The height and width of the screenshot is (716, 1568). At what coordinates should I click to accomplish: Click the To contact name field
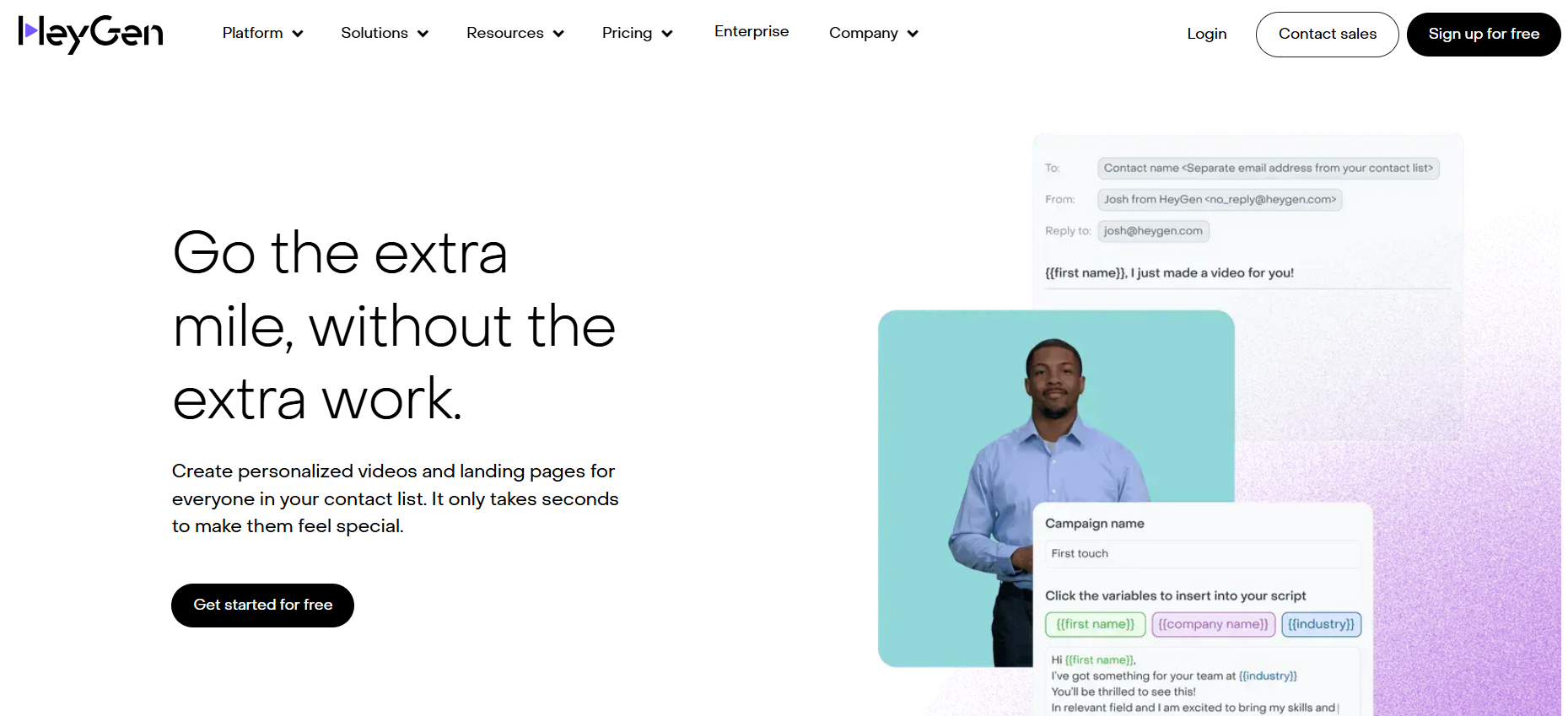pyautogui.click(x=1268, y=169)
